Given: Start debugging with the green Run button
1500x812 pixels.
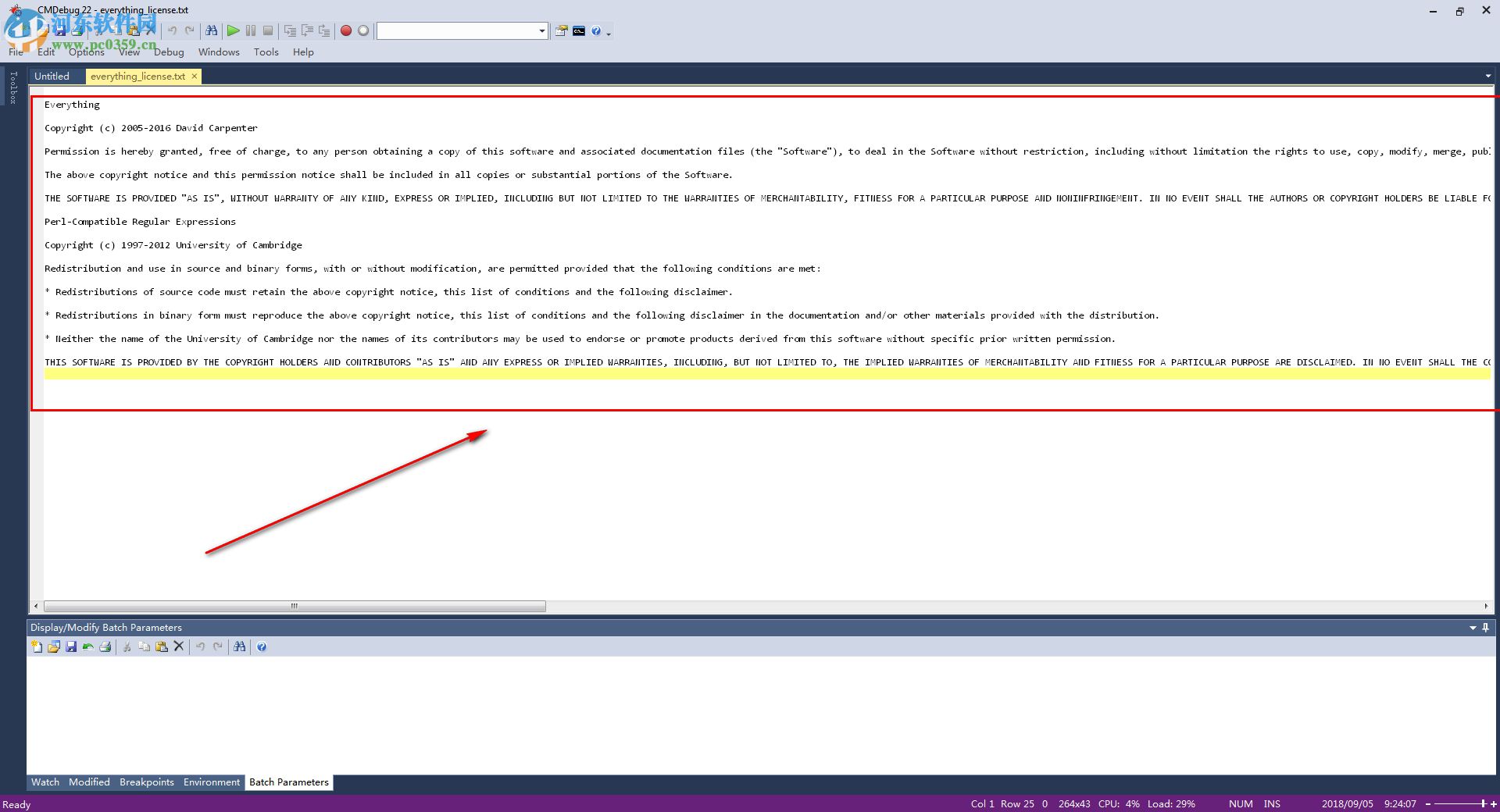Looking at the screenshot, I should [x=233, y=31].
